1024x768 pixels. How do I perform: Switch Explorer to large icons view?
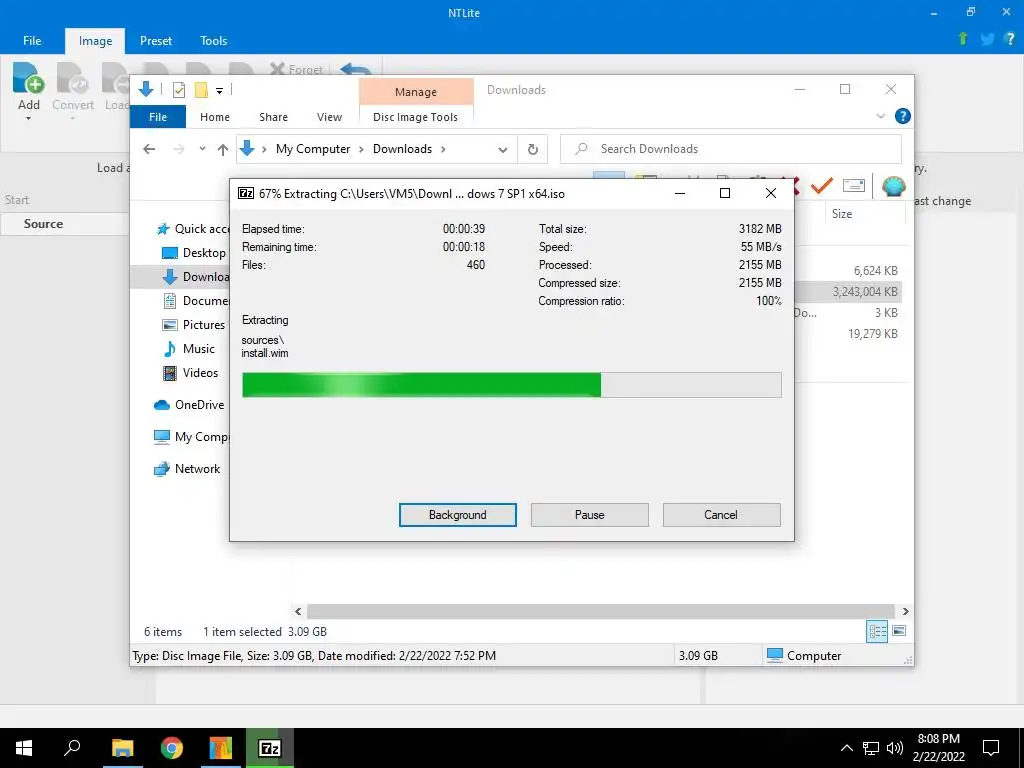pos(899,631)
